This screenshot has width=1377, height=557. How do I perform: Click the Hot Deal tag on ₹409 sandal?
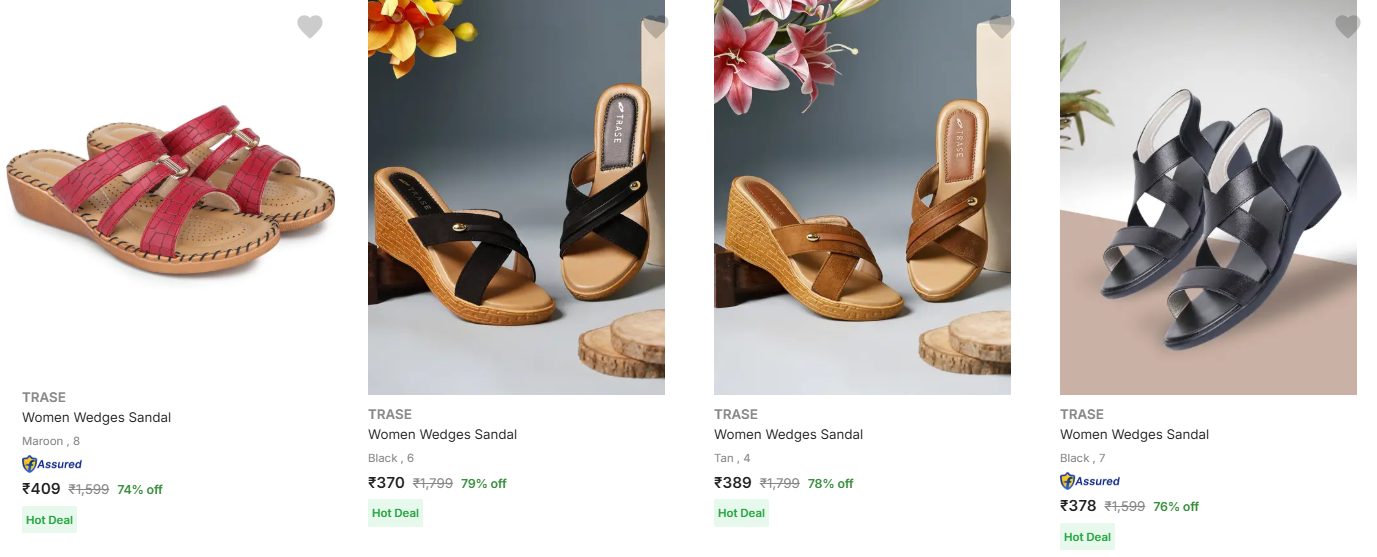coord(50,520)
